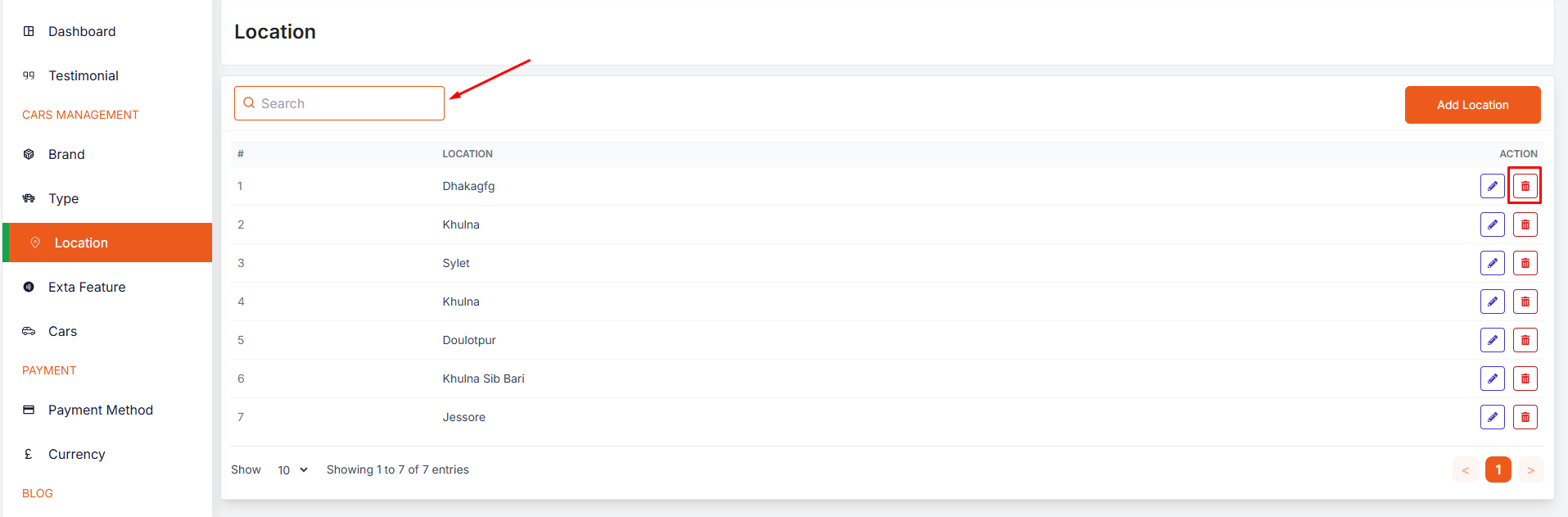
Task: Open the Show entries count dropdown
Action: point(292,469)
